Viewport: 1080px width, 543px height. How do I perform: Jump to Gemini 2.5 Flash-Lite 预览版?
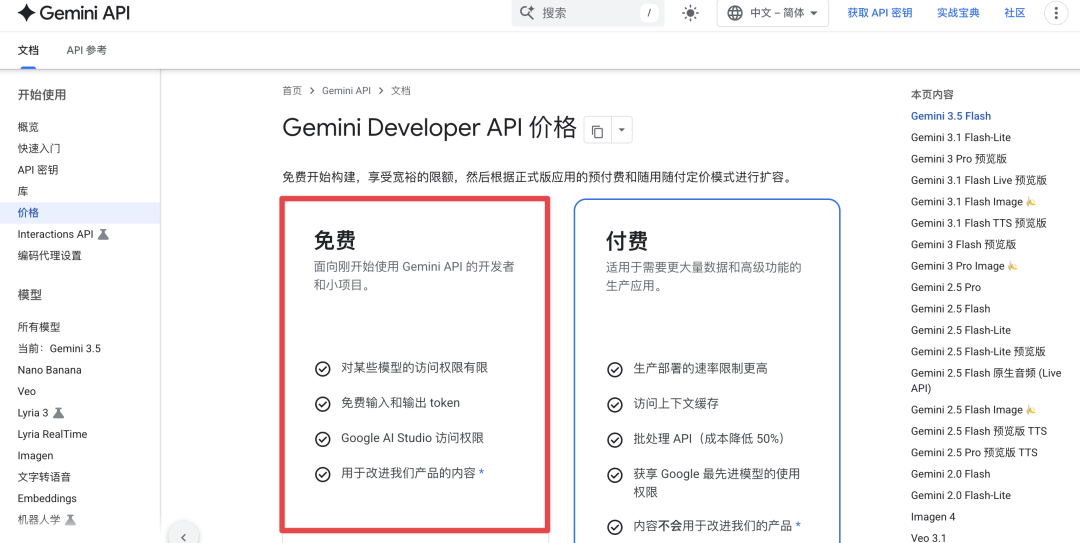point(978,351)
